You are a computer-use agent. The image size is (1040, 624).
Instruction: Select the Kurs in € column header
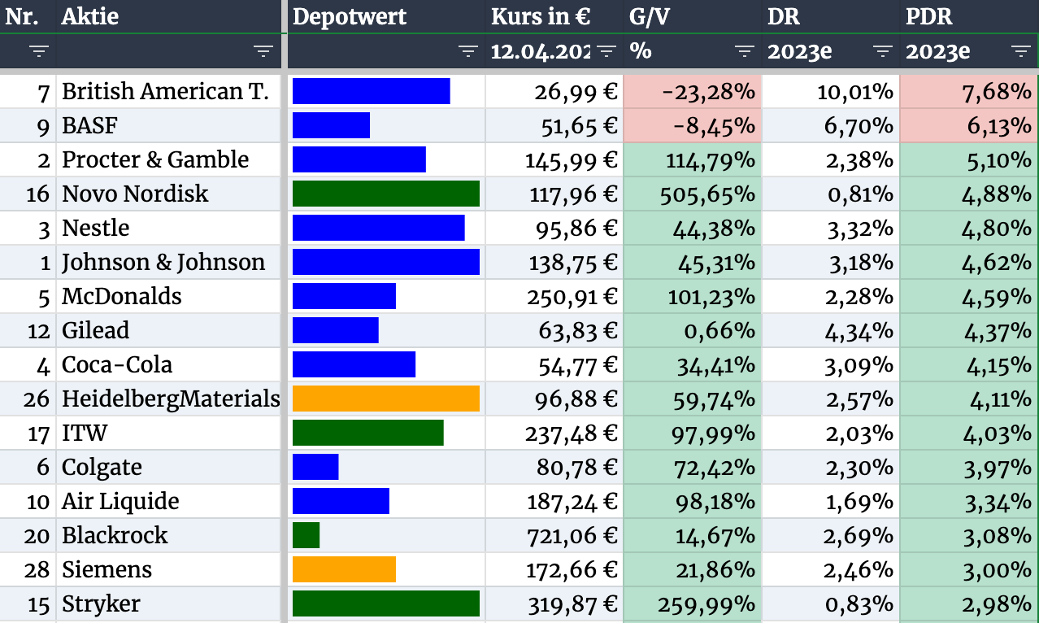point(554,17)
